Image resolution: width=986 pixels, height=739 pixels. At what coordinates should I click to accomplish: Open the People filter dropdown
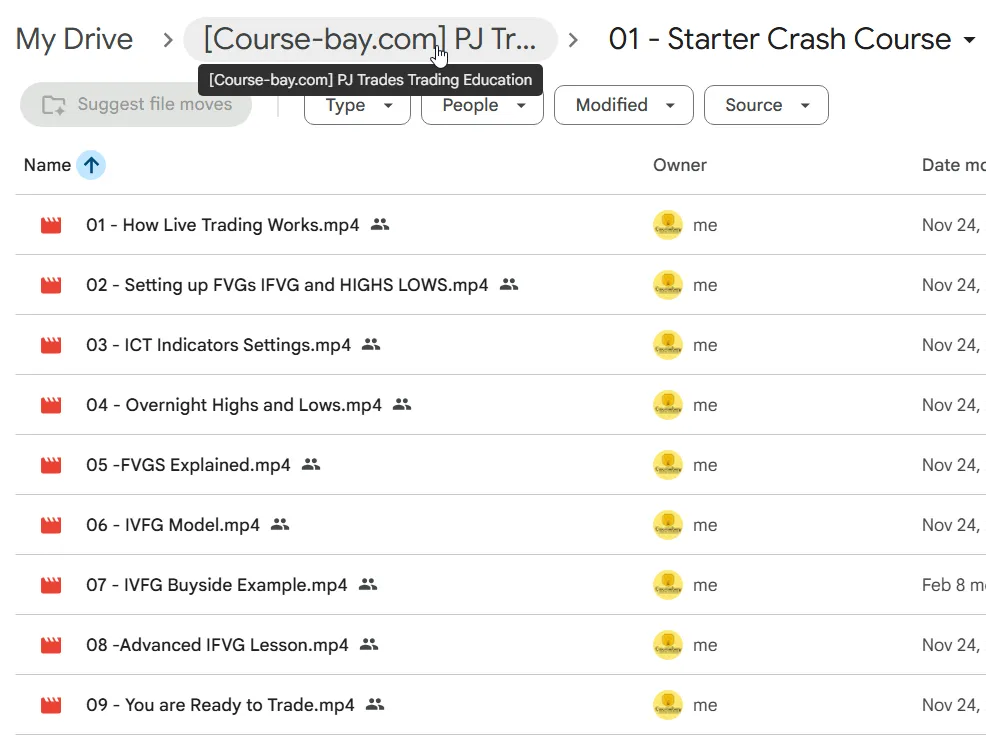tap(482, 105)
